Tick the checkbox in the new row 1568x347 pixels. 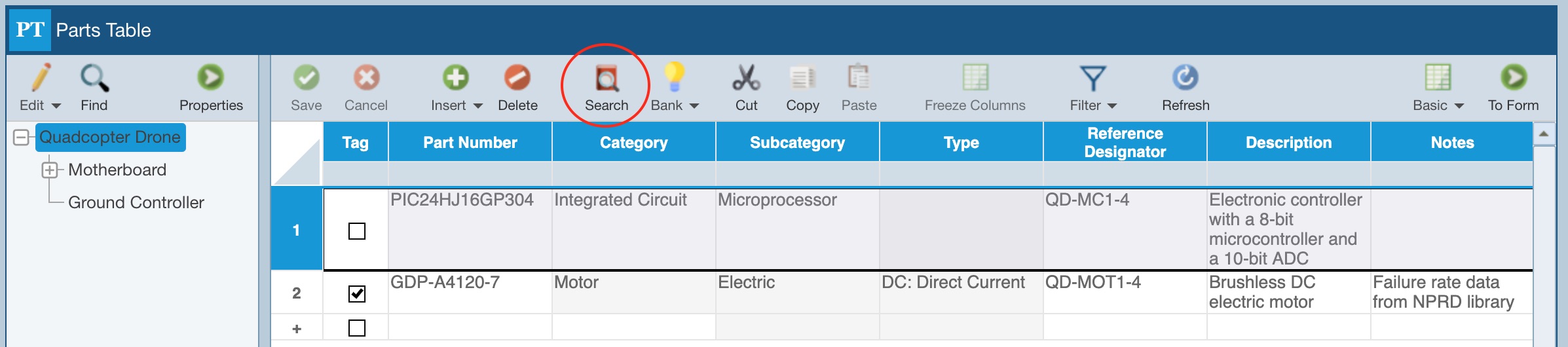click(x=357, y=327)
